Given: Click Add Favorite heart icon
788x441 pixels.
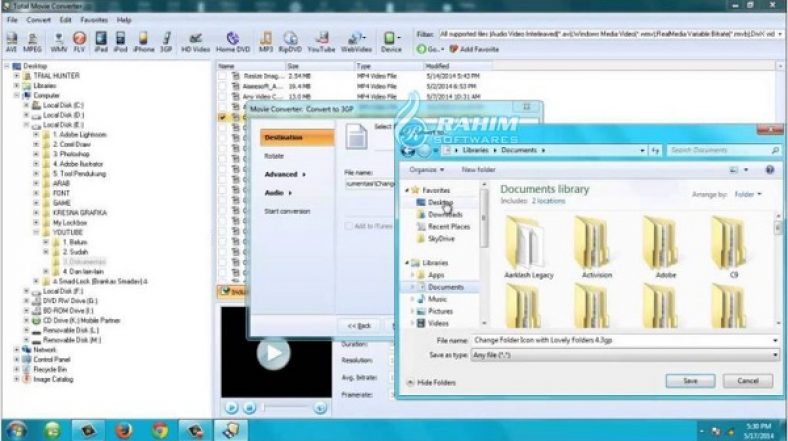Looking at the screenshot, I should (x=473, y=49).
